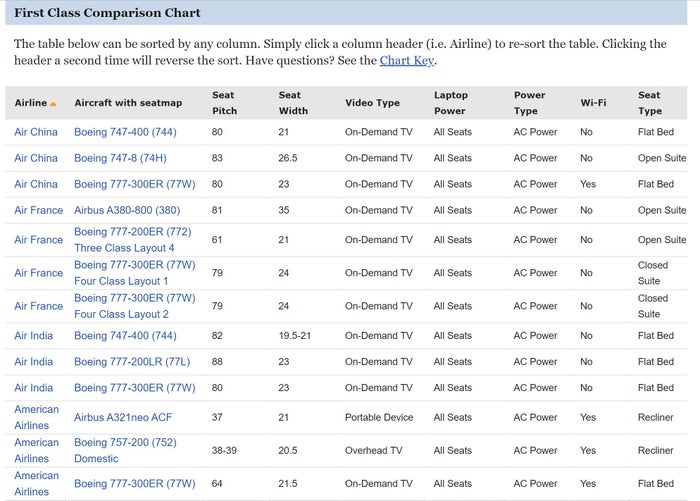Sort table by Power Type header
This screenshot has height=501, width=700.
[529, 103]
